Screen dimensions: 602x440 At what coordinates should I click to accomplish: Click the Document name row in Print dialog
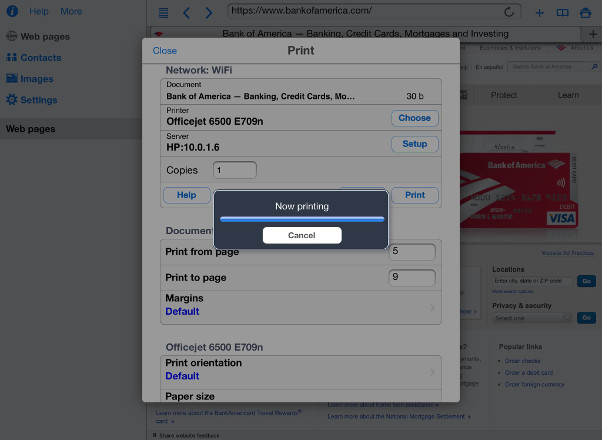point(301,92)
